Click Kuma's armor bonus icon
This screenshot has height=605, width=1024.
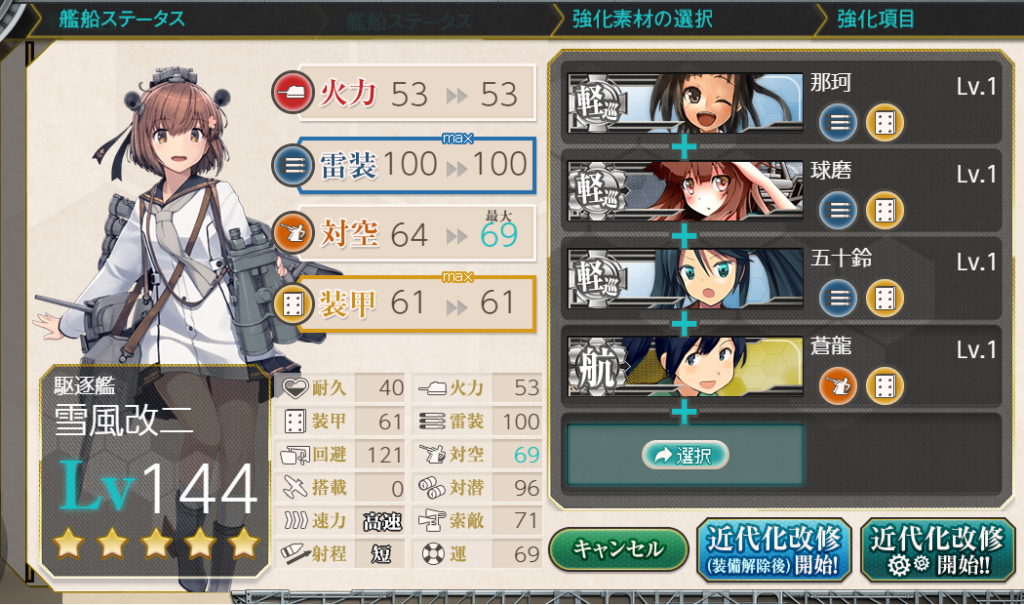[x=885, y=210]
